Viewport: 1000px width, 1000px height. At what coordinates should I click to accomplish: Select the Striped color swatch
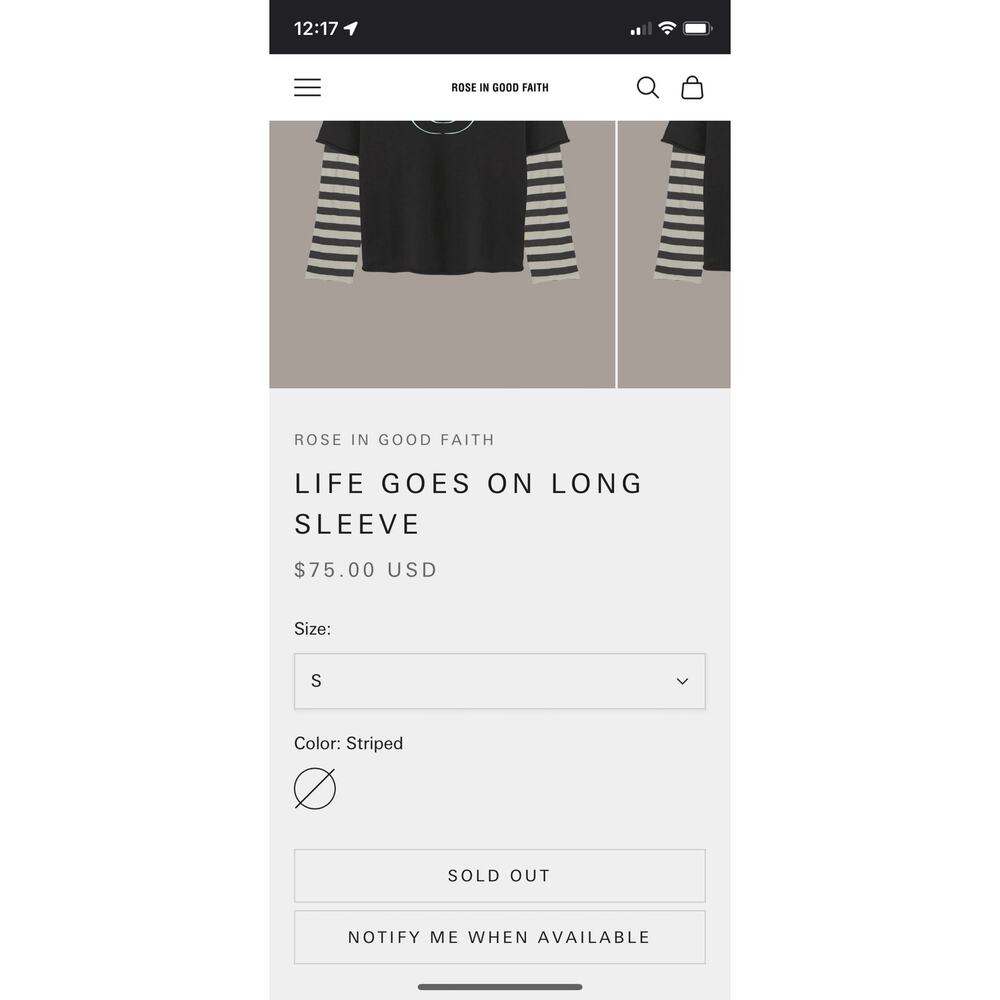314,788
